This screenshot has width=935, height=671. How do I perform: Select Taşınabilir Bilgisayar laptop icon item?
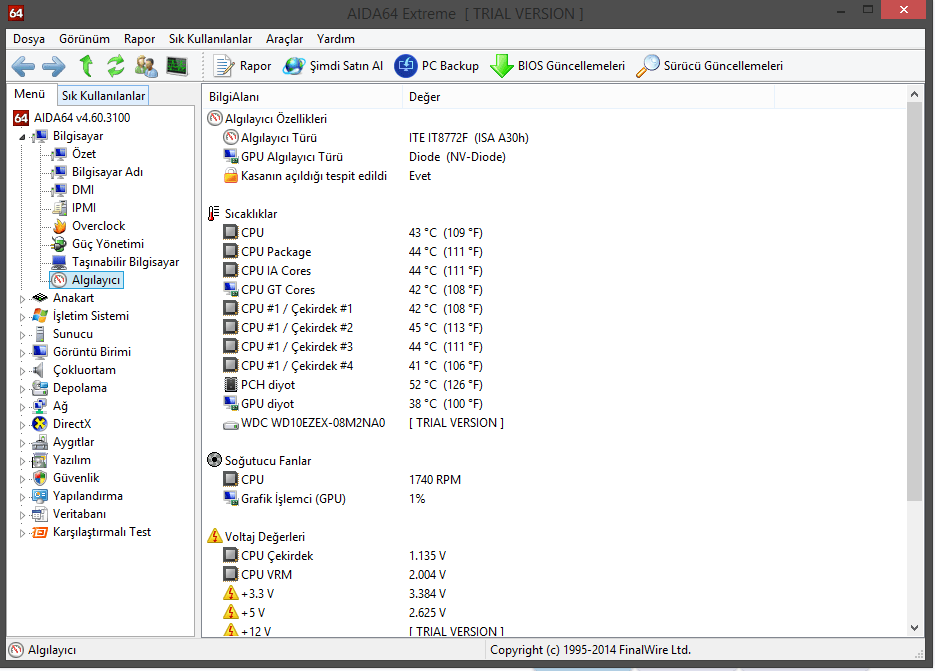59,262
